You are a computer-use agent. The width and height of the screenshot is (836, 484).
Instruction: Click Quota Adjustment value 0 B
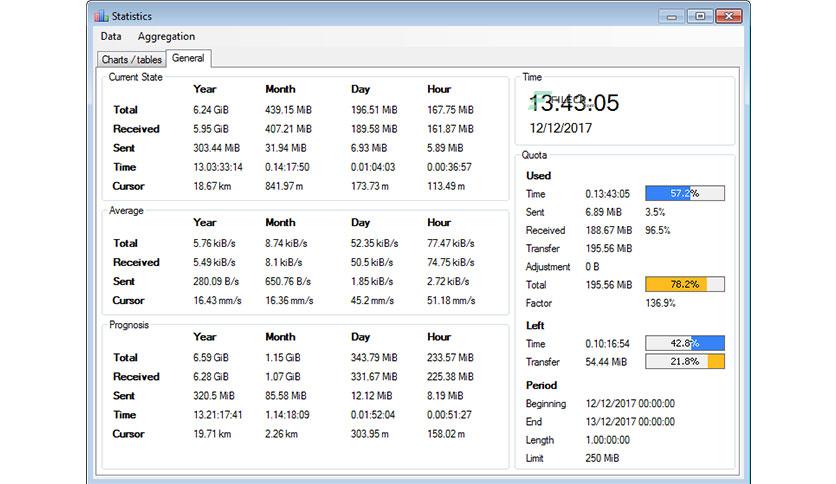click(592, 267)
